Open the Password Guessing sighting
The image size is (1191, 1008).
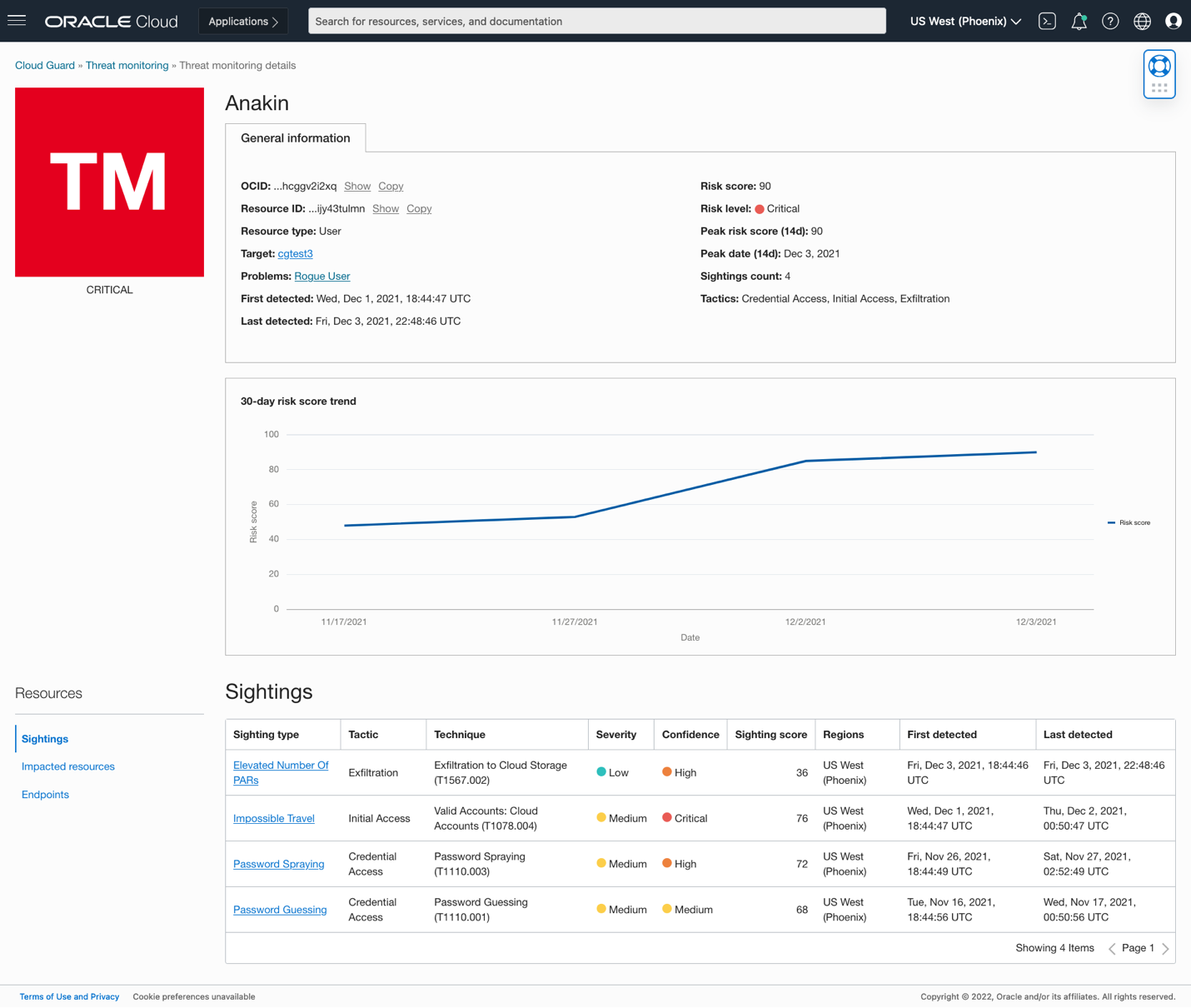[x=280, y=911]
